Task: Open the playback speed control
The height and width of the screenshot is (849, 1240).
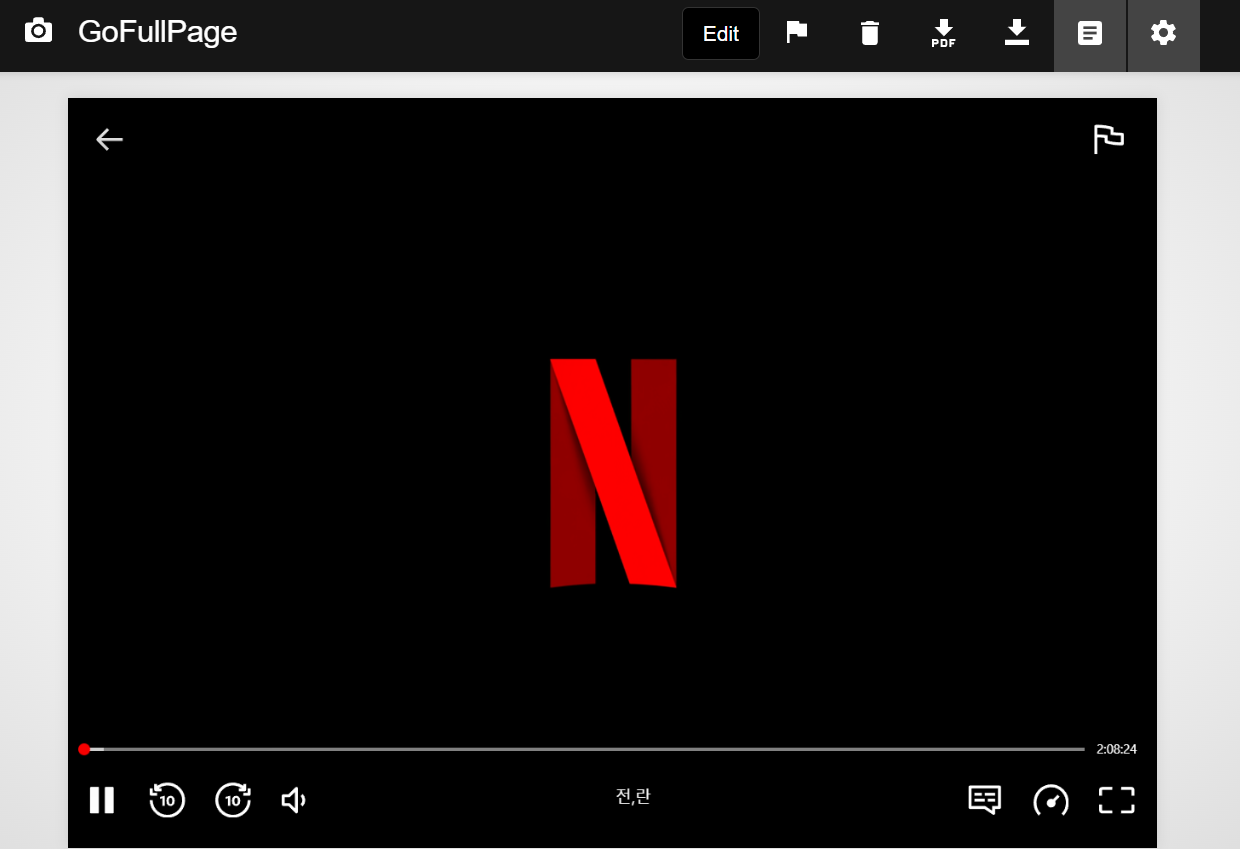Action: (1051, 800)
